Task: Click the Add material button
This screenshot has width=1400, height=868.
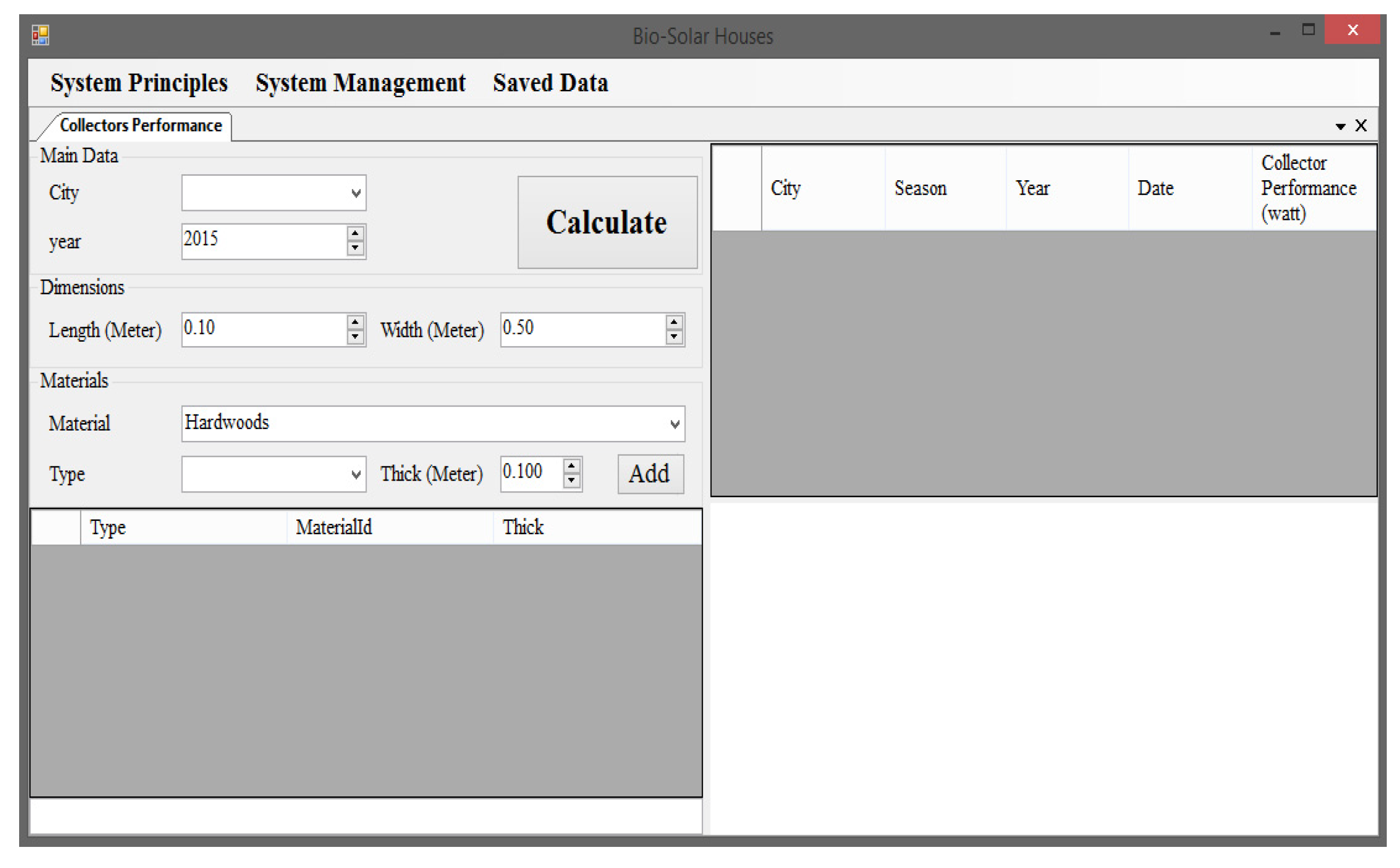Action: pyautogui.click(x=650, y=474)
